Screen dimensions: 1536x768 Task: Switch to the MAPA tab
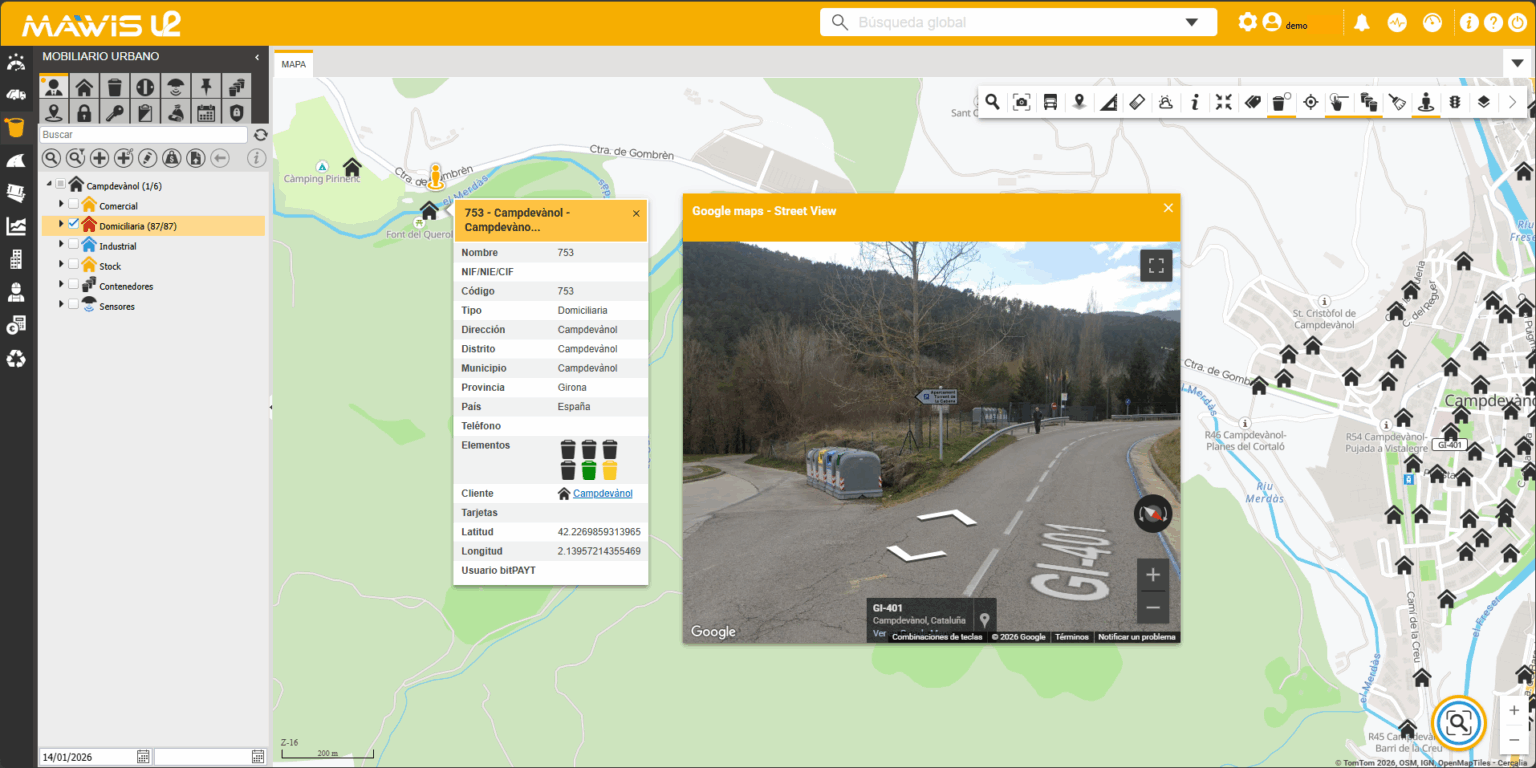point(294,65)
